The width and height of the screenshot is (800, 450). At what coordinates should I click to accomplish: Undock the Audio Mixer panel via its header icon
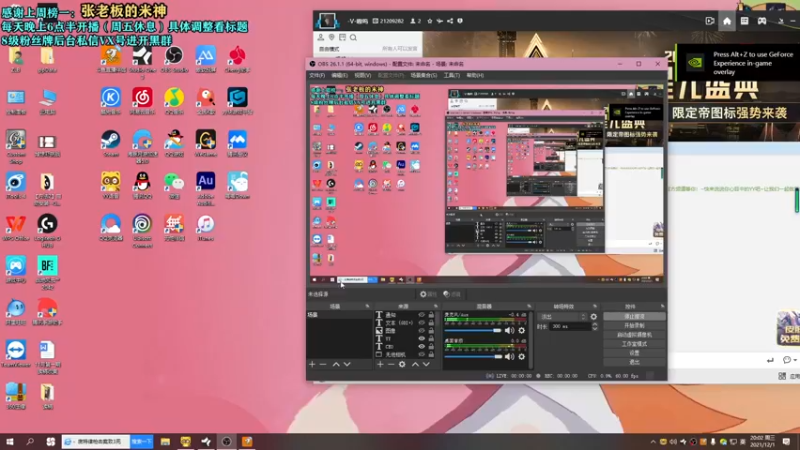coord(529,306)
